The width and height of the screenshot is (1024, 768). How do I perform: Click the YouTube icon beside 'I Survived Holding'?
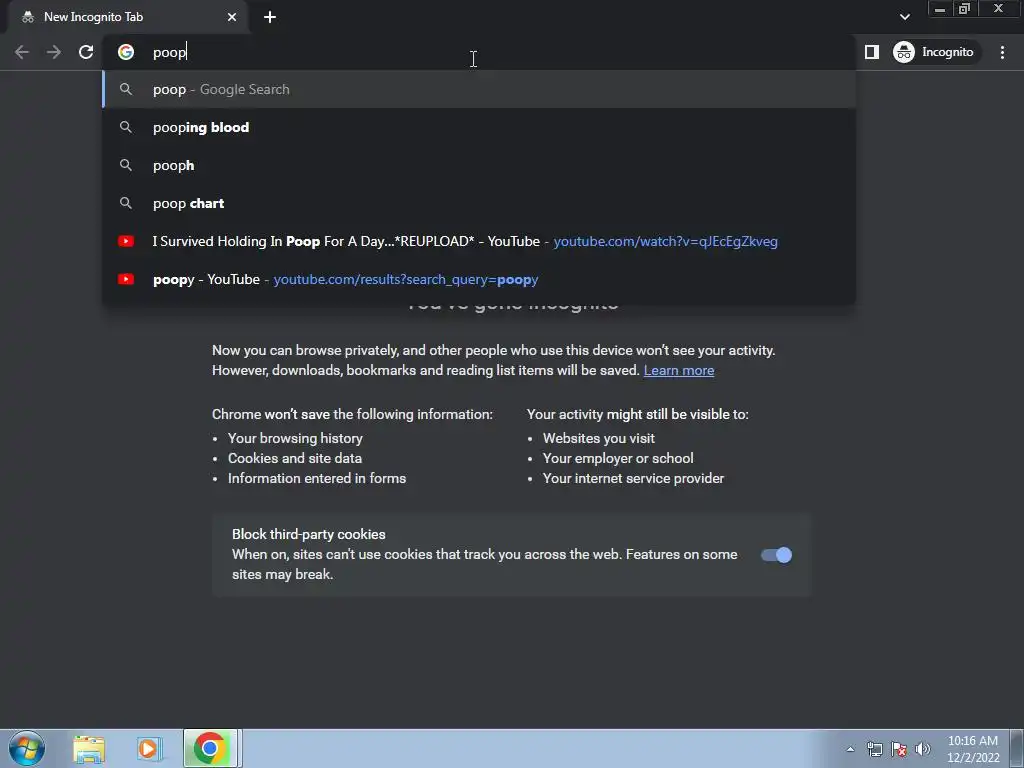pos(126,241)
